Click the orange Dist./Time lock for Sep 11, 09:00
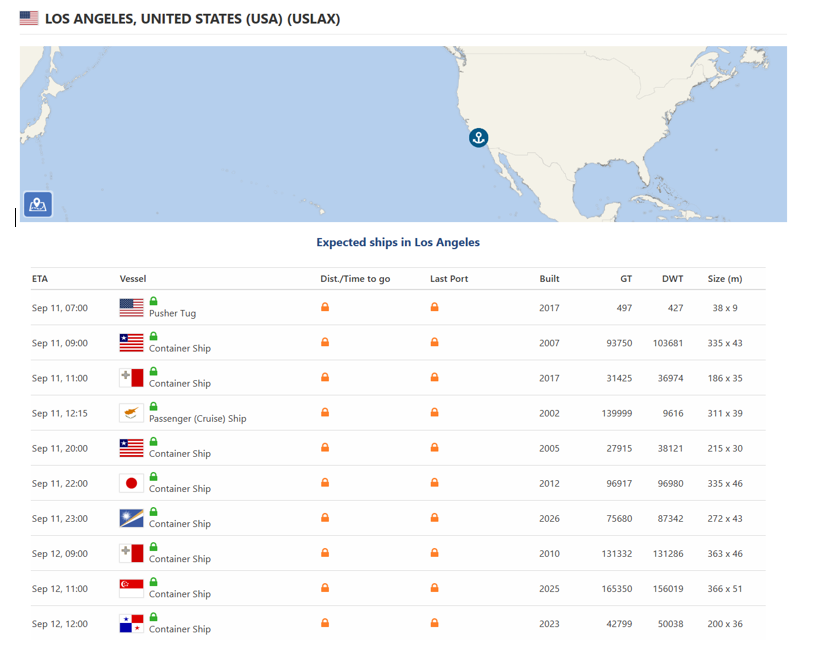The height and width of the screenshot is (658, 820). pos(325,342)
